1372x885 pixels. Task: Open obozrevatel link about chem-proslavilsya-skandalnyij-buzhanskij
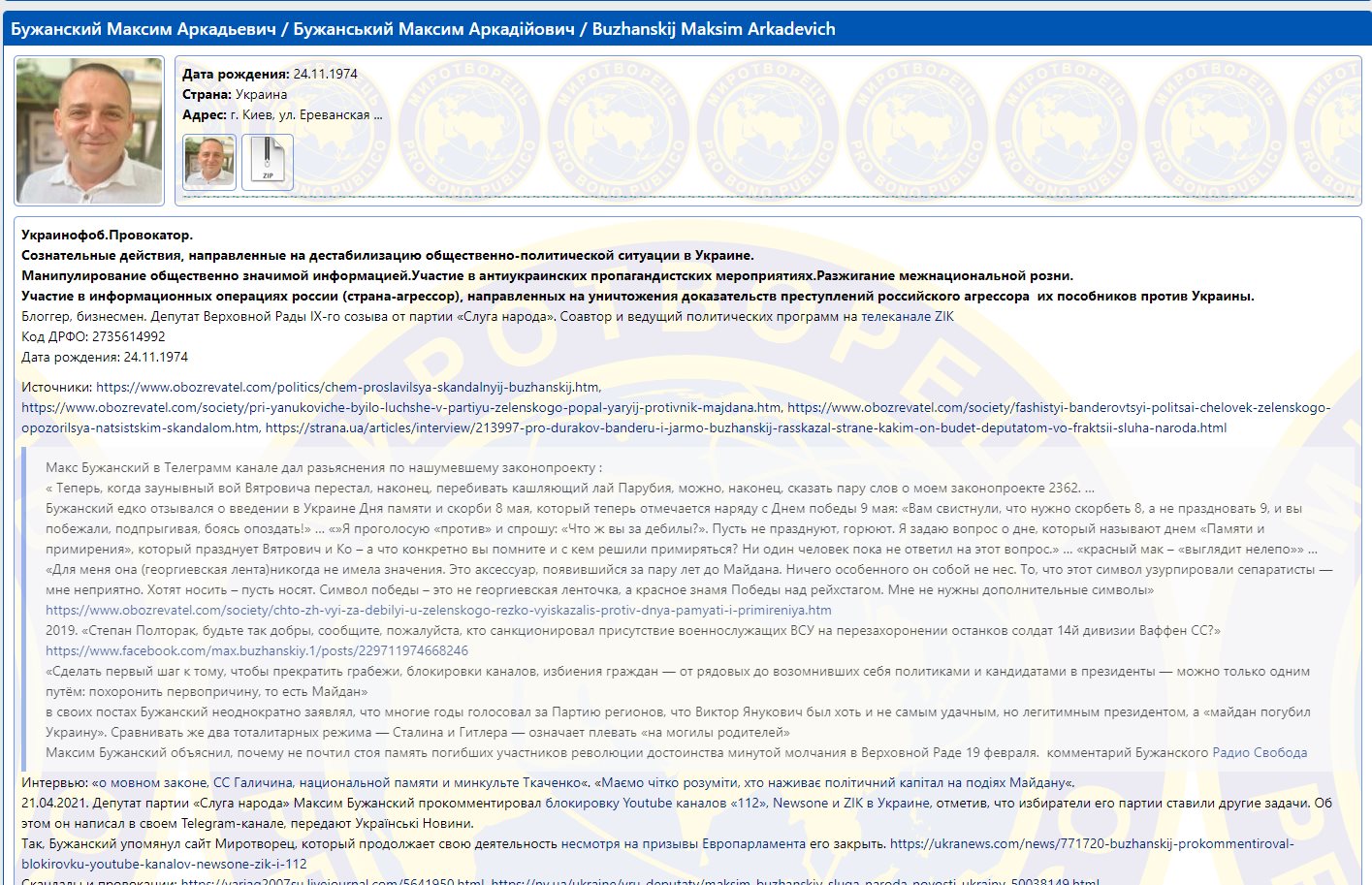[x=348, y=387]
